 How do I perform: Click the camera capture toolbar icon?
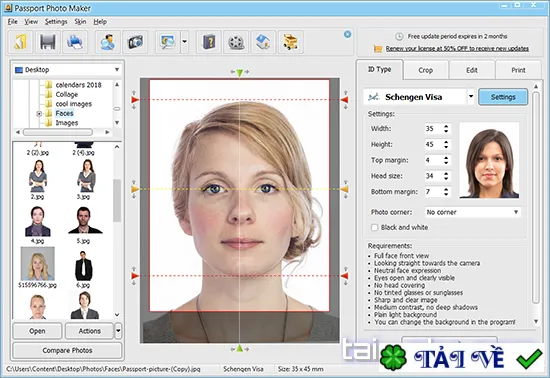click(x=135, y=42)
